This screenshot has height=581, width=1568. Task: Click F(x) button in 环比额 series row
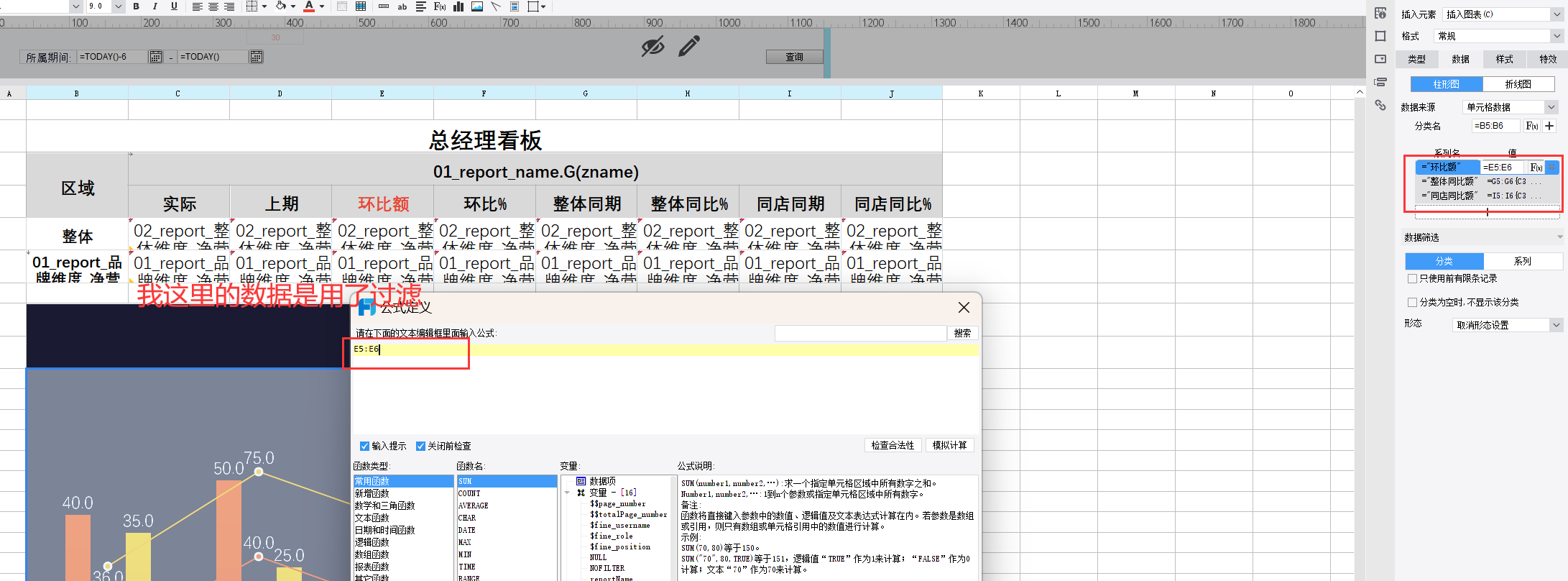pyautogui.click(x=1536, y=167)
